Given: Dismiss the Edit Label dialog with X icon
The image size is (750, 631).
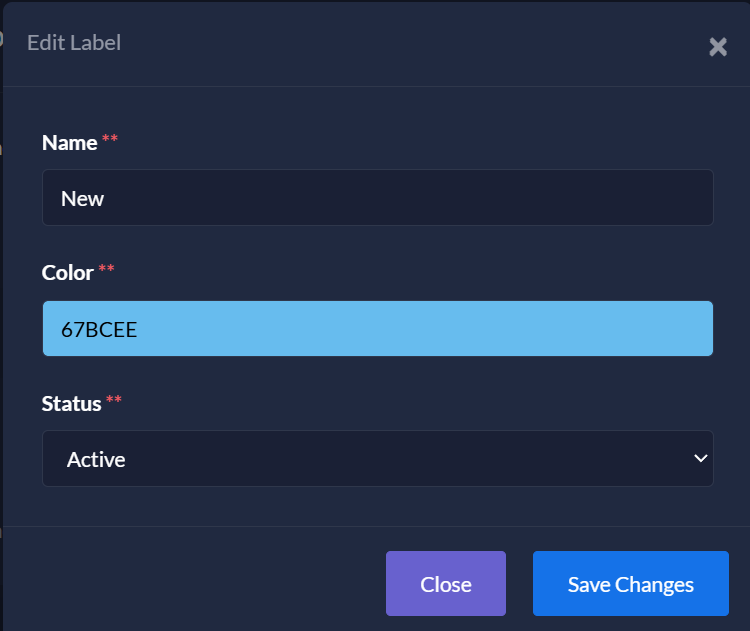Looking at the screenshot, I should [x=717, y=47].
